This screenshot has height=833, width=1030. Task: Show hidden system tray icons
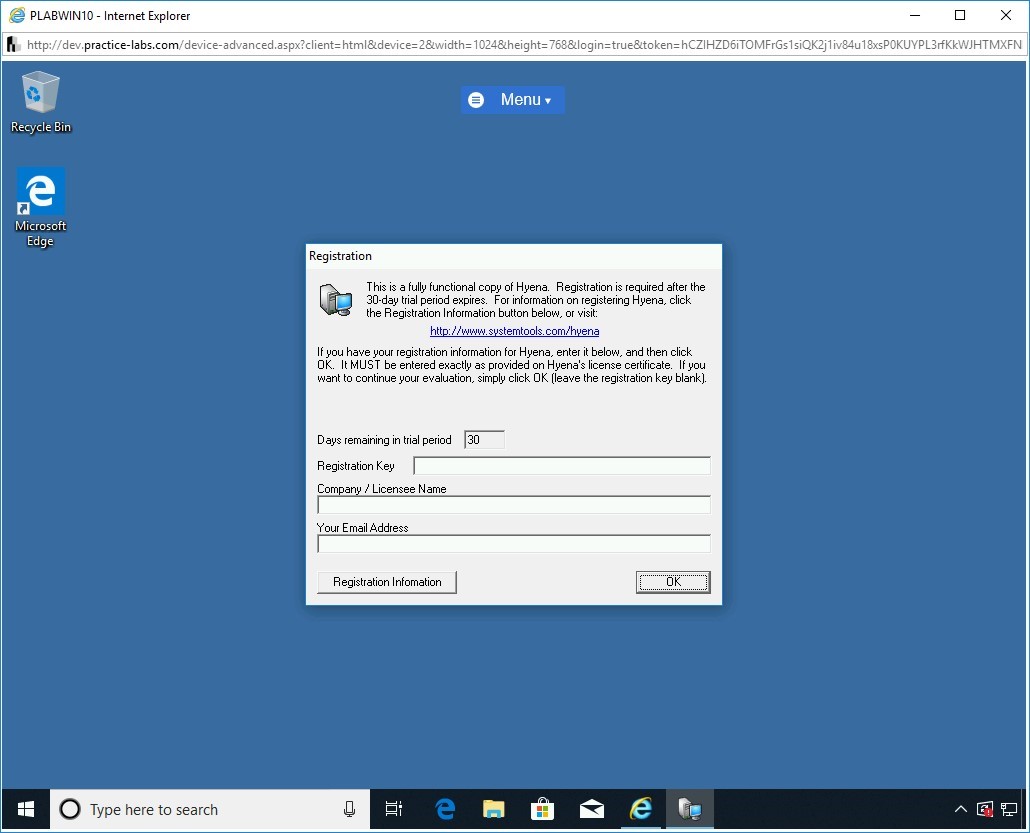coord(961,809)
